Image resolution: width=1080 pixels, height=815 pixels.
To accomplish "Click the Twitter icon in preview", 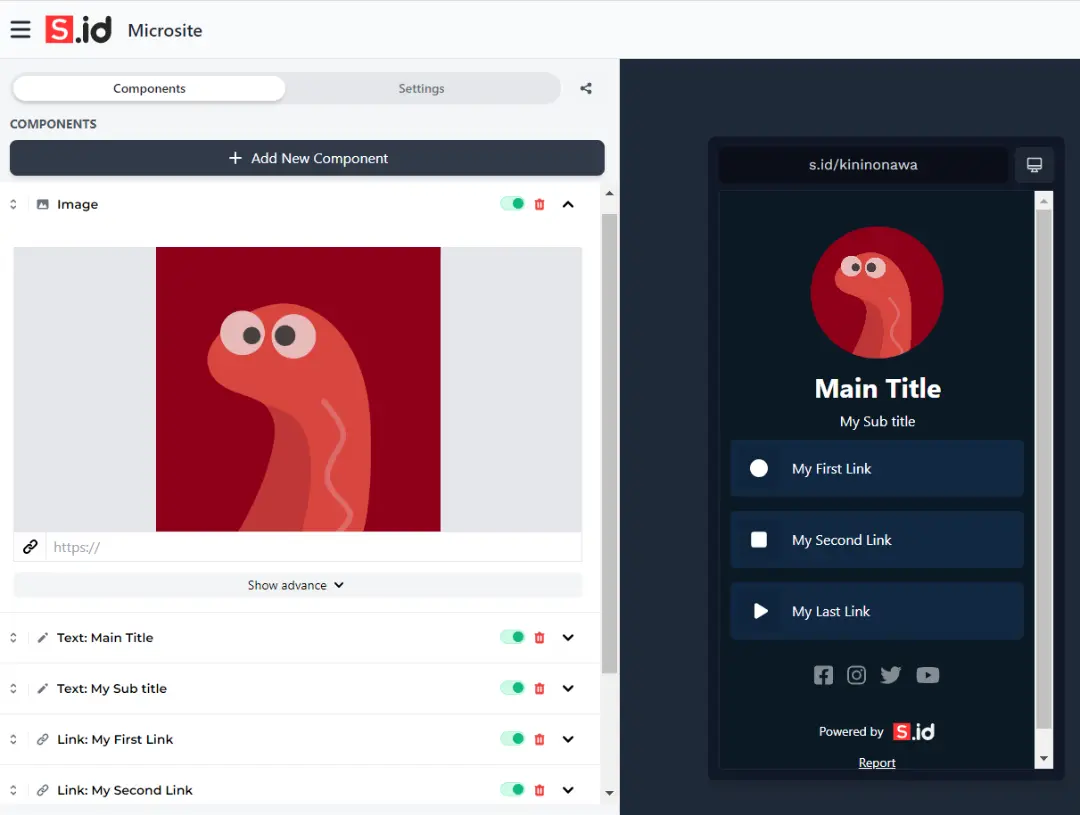I will (891, 675).
